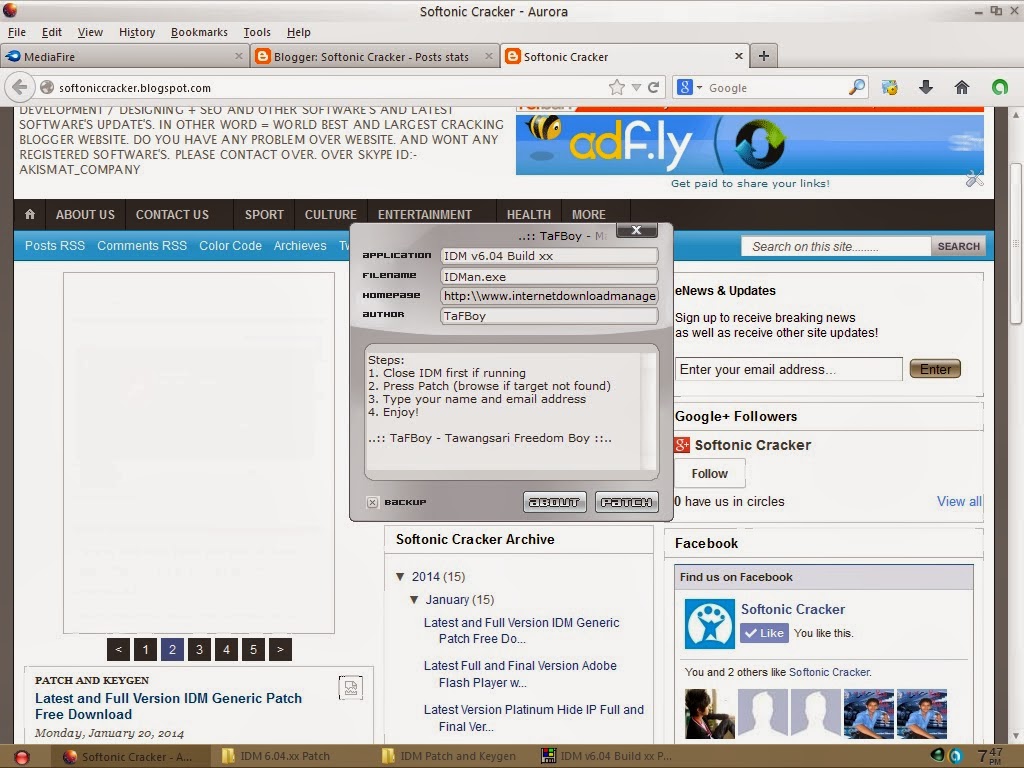
Task: Click the Softonic Cracker Facebook page logo
Action: click(x=709, y=624)
